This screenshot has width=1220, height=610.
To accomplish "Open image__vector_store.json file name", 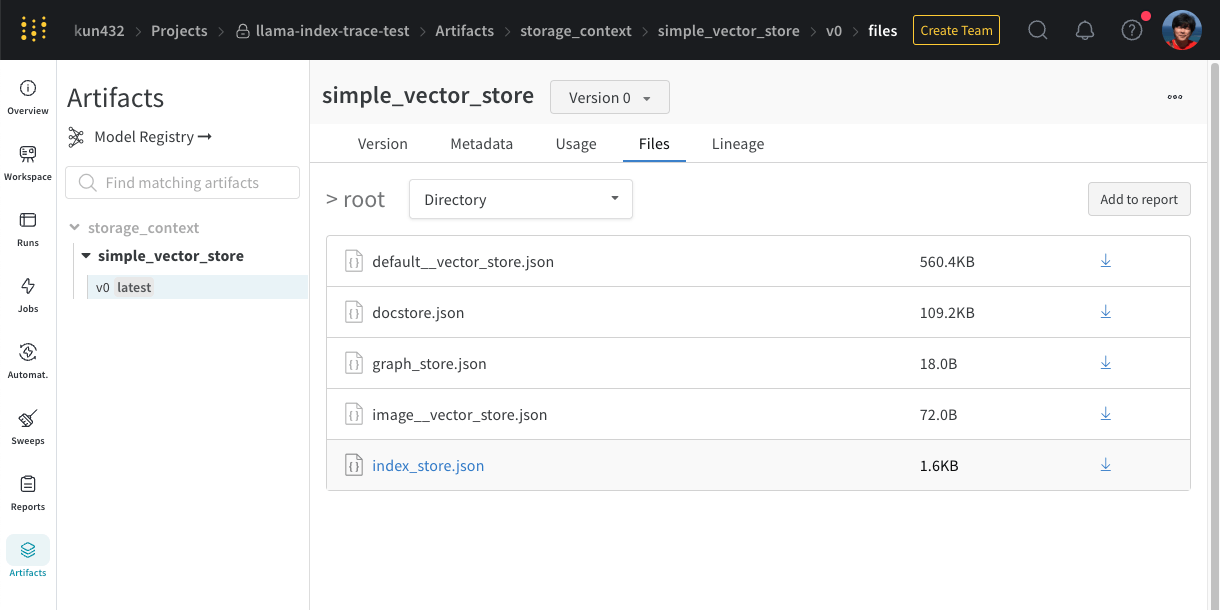I will (x=459, y=415).
